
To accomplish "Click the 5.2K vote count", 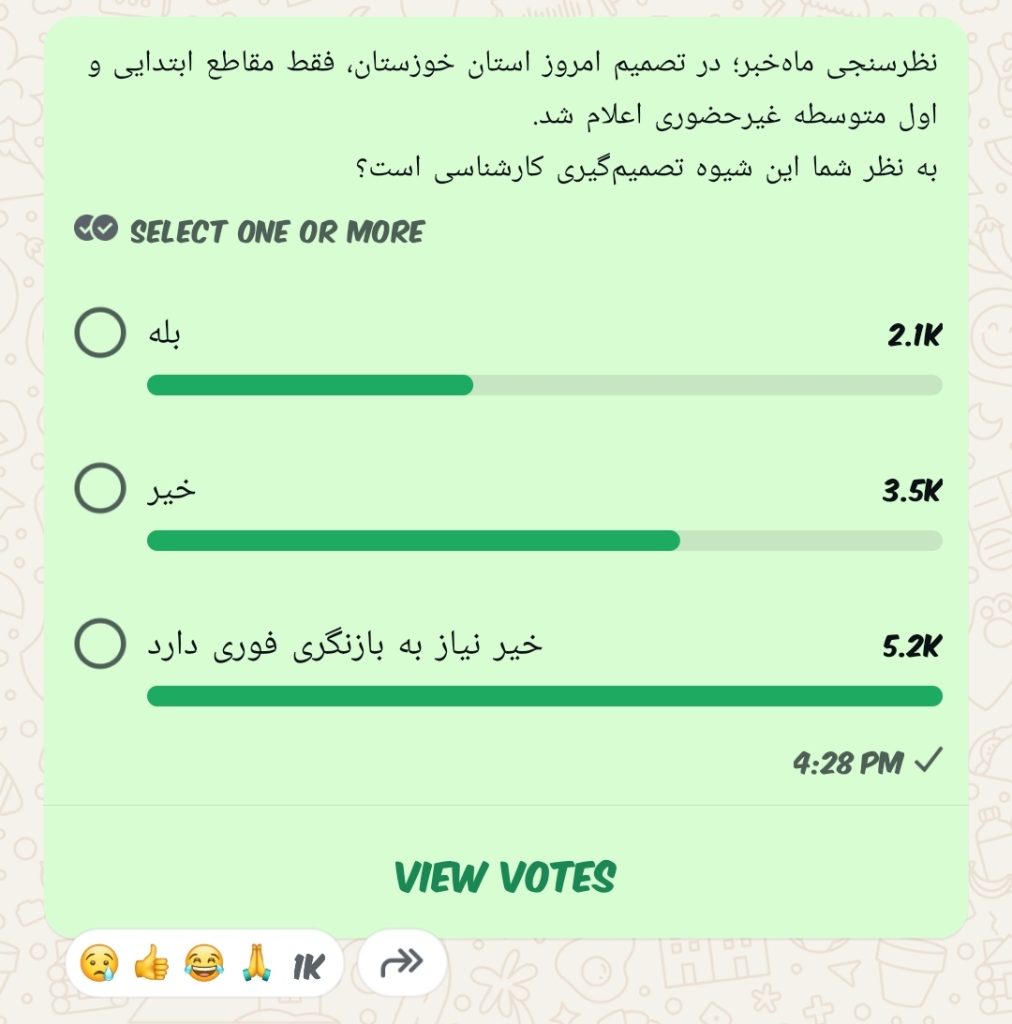I will click(x=911, y=647).
